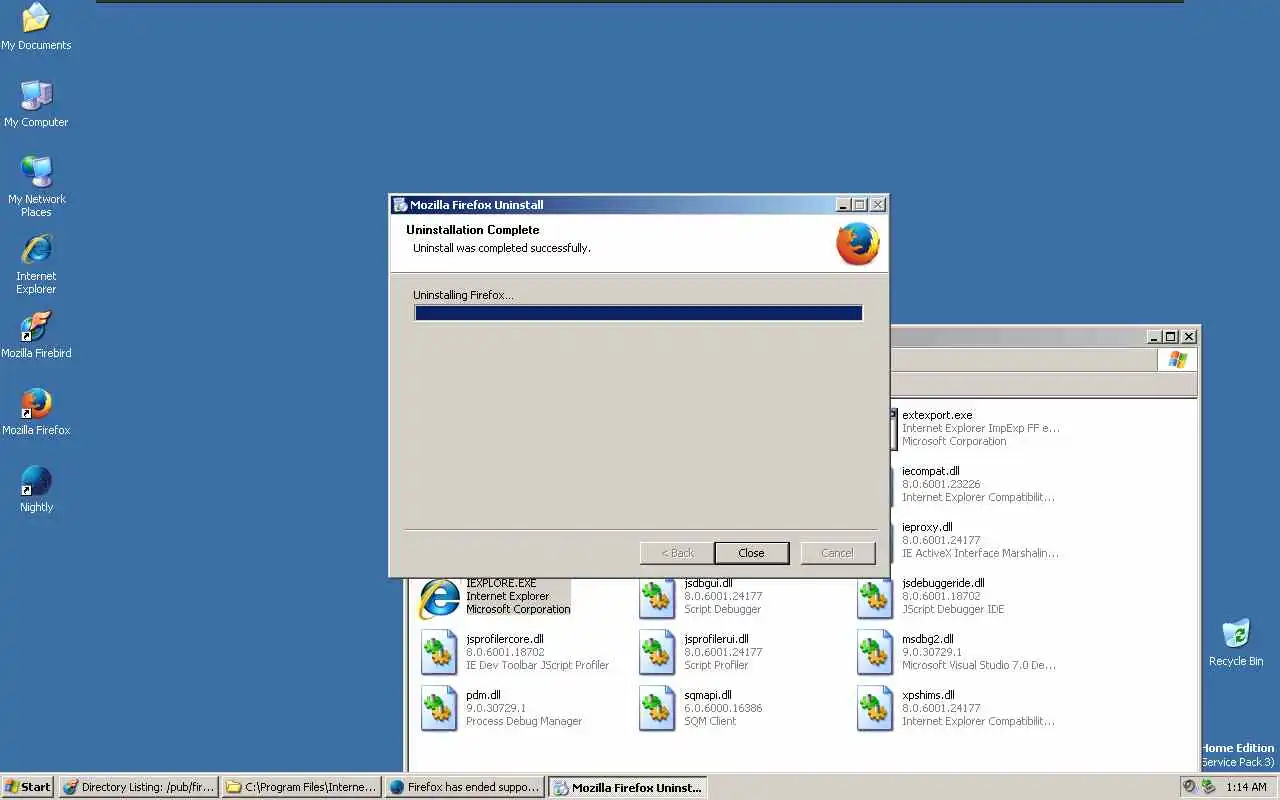The width and height of the screenshot is (1280, 800).
Task: Click the first tray icon beside the clock
Action: click(x=1189, y=787)
